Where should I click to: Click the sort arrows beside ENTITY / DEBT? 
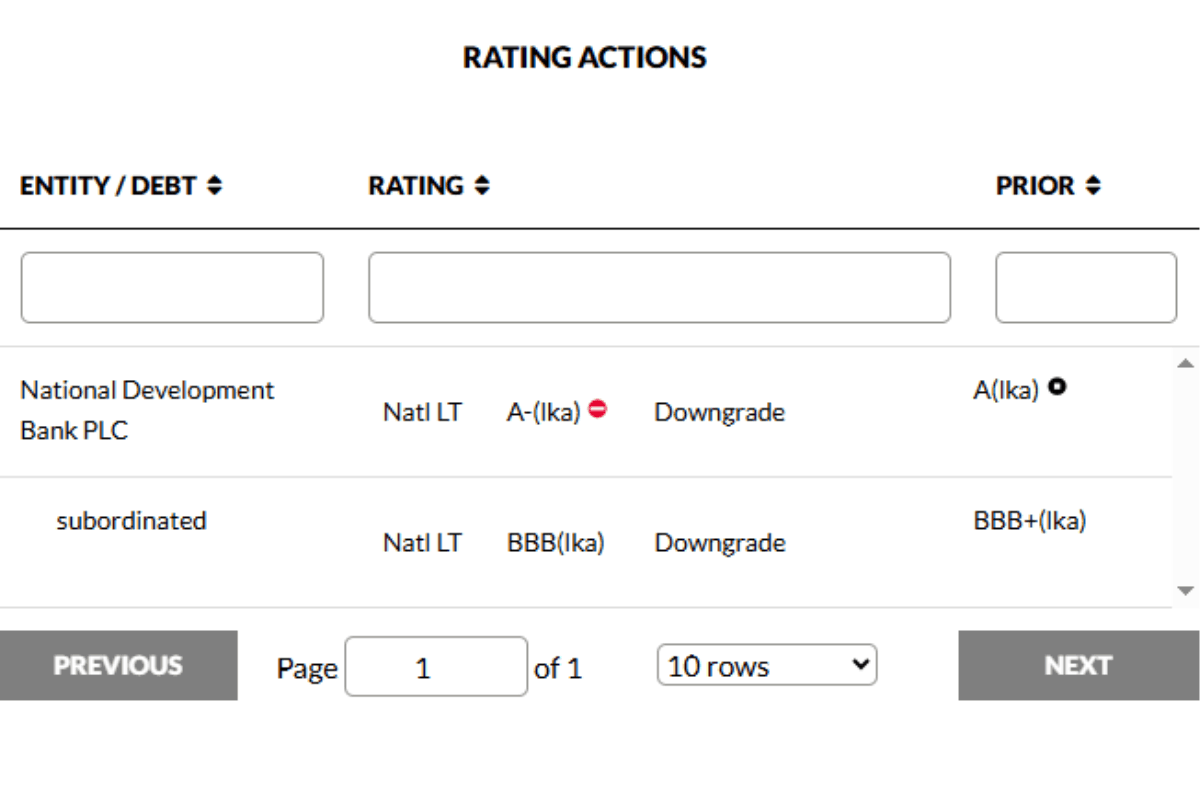[215, 186]
